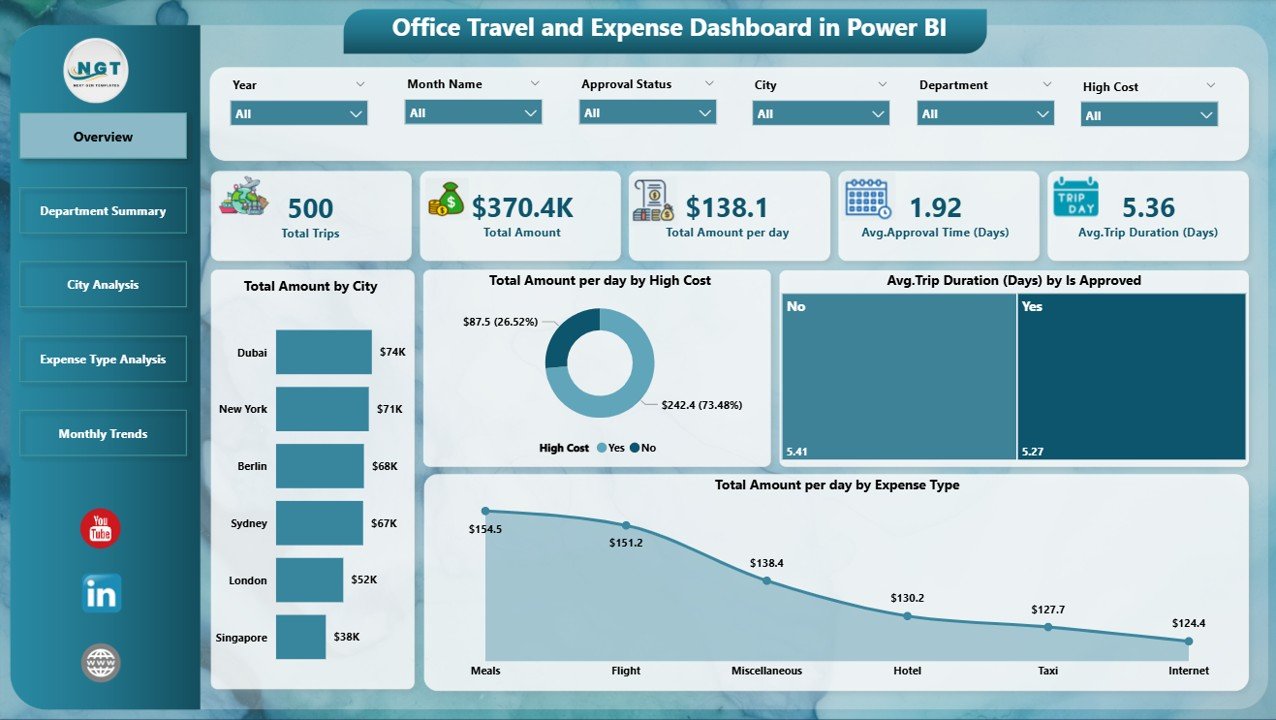Click the Total Amount by City title
The width and height of the screenshot is (1276, 720).
(x=311, y=286)
